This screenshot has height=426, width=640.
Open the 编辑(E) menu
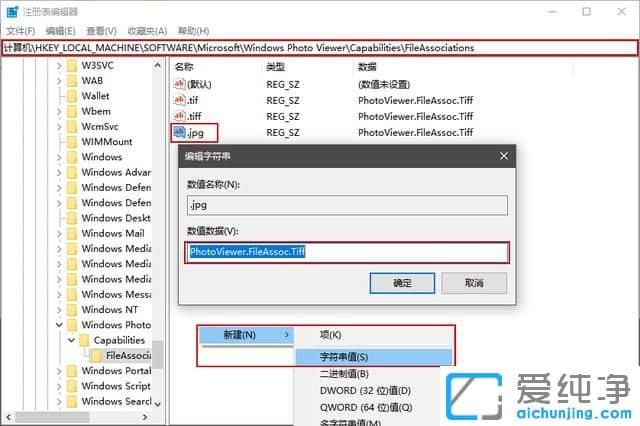60,31
